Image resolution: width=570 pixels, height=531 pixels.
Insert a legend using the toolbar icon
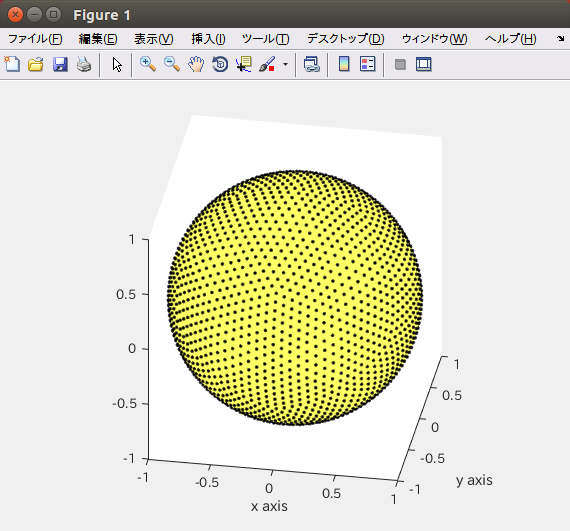[x=368, y=64]
